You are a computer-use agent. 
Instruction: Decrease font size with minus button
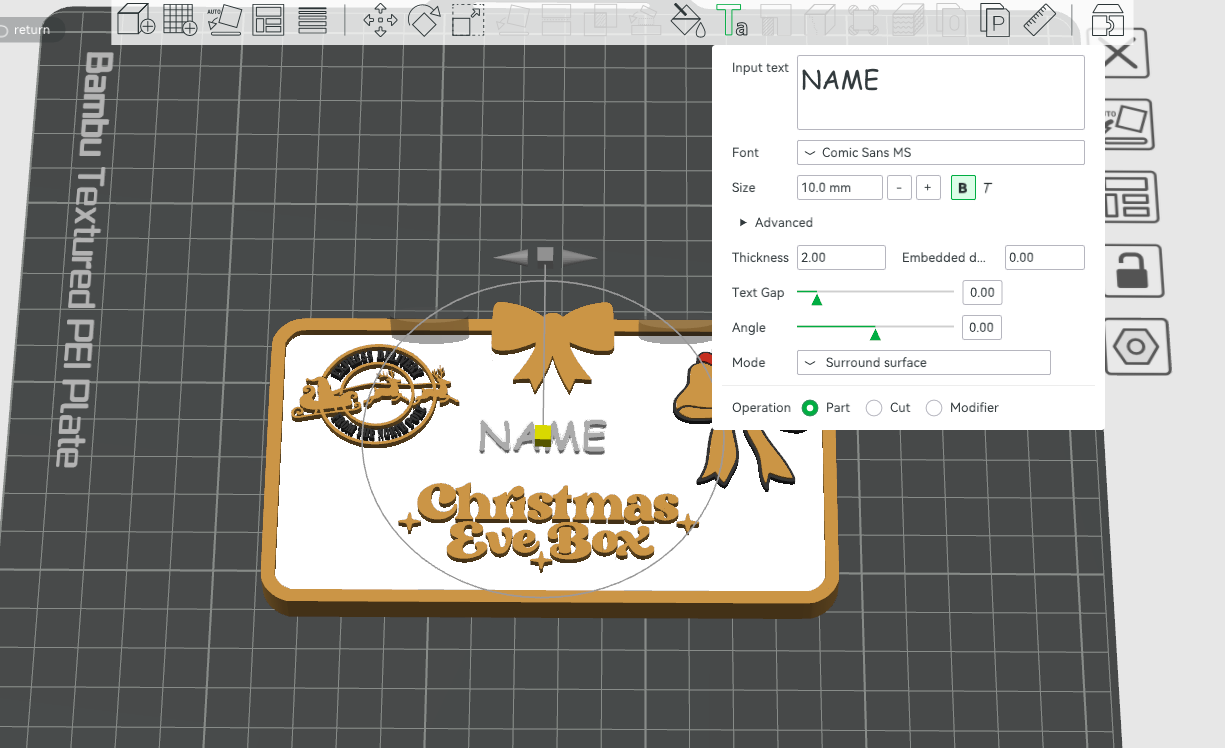[899, 188]
